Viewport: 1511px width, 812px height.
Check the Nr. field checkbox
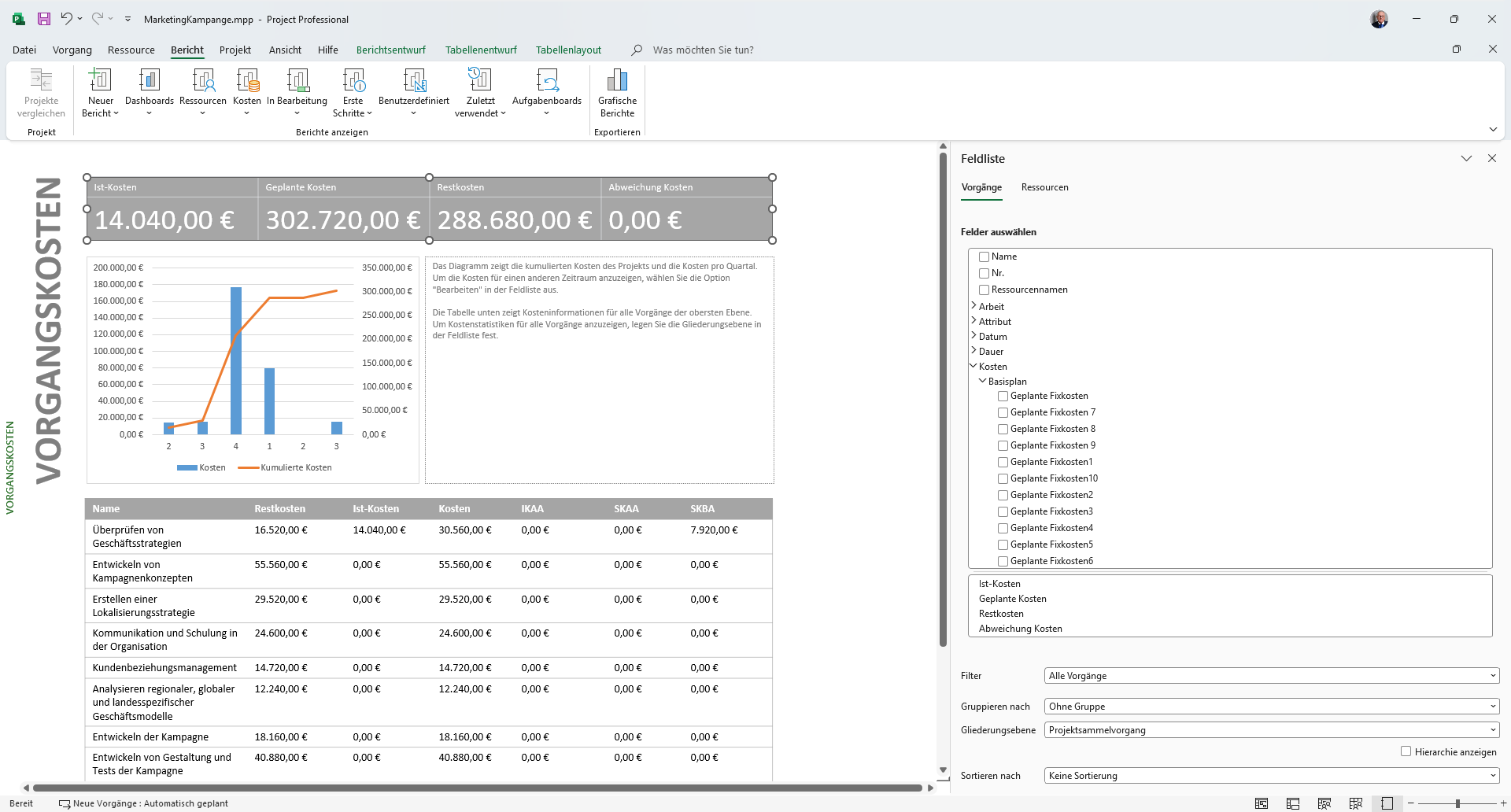coord(984,273)
